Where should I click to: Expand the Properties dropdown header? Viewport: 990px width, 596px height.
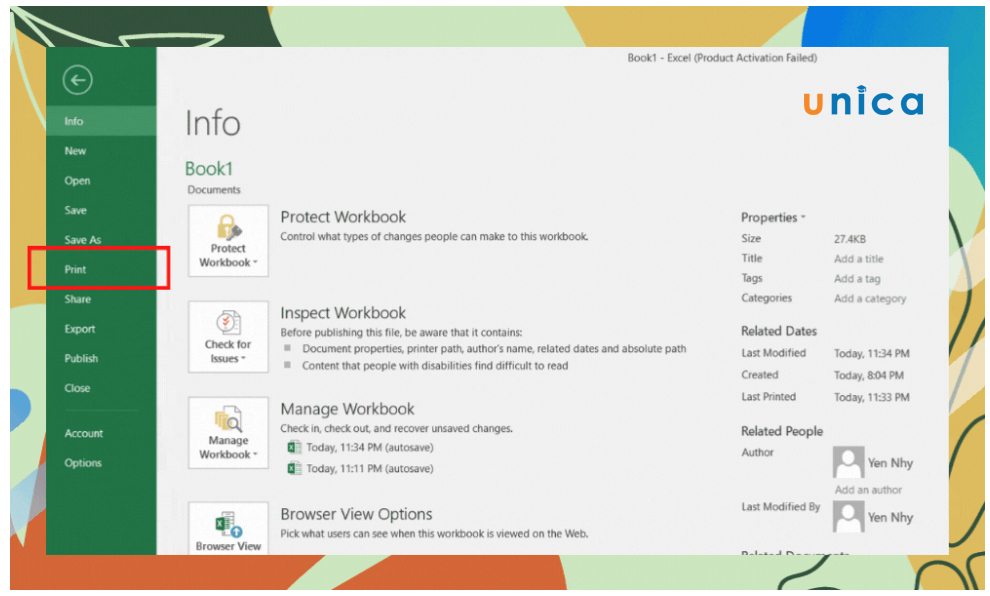point(773,217)
